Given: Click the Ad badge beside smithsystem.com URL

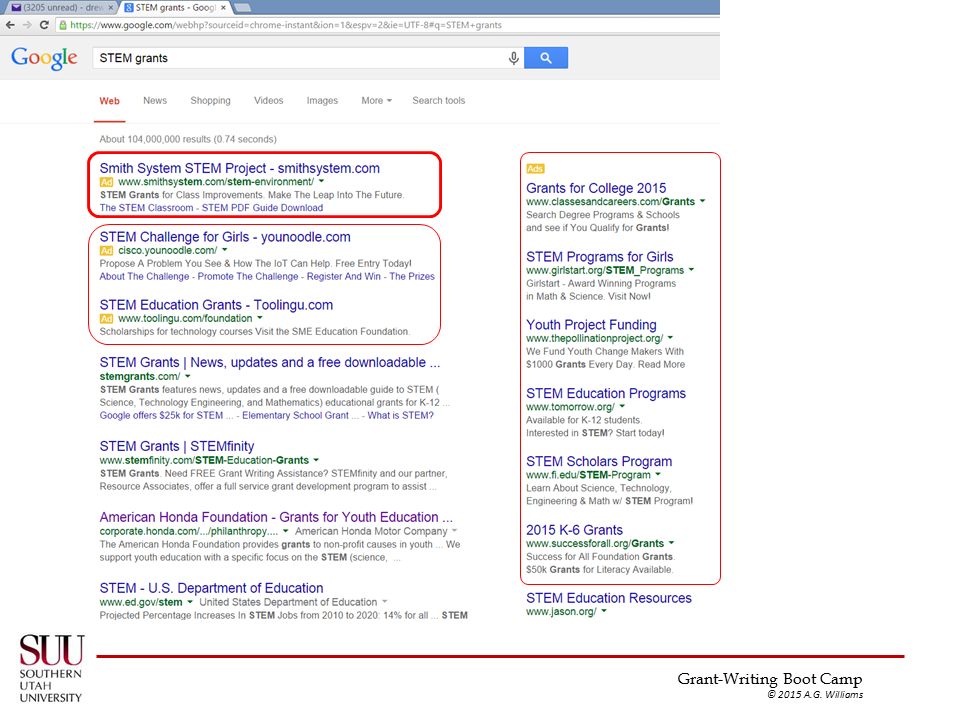Looking at the screenshot, I should (107, 182).
